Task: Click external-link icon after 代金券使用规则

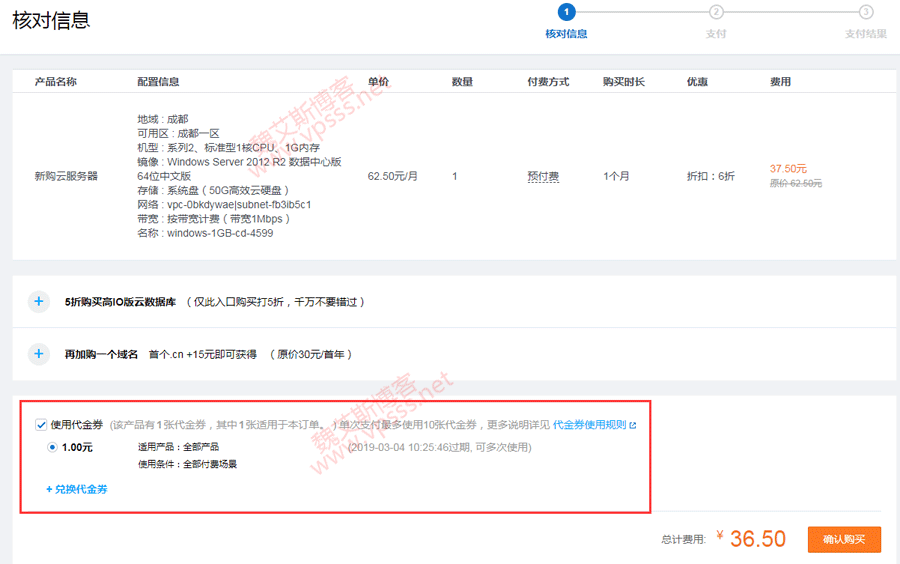Action: tap(633, 425)
